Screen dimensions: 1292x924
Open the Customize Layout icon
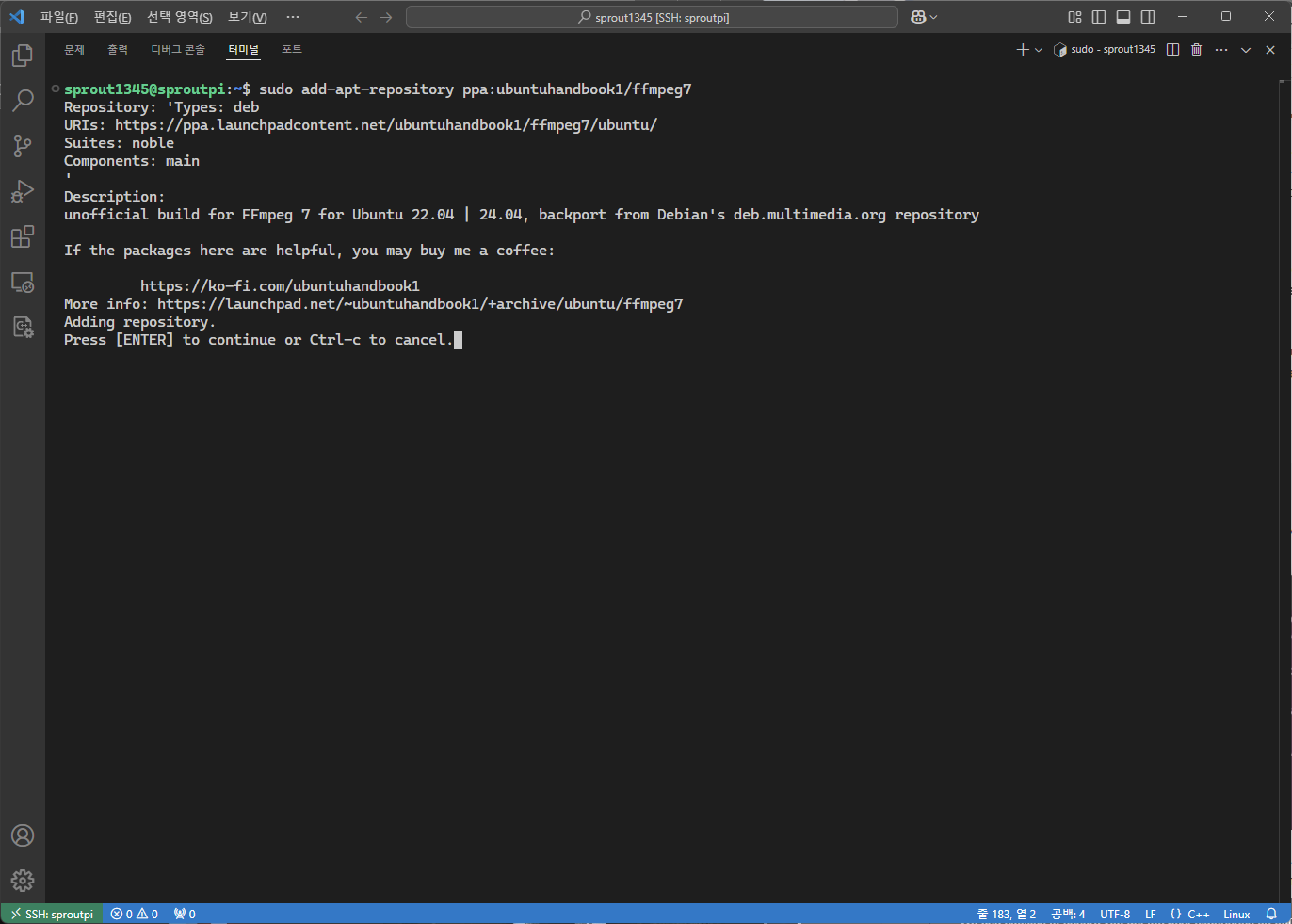click(1074, 17)
